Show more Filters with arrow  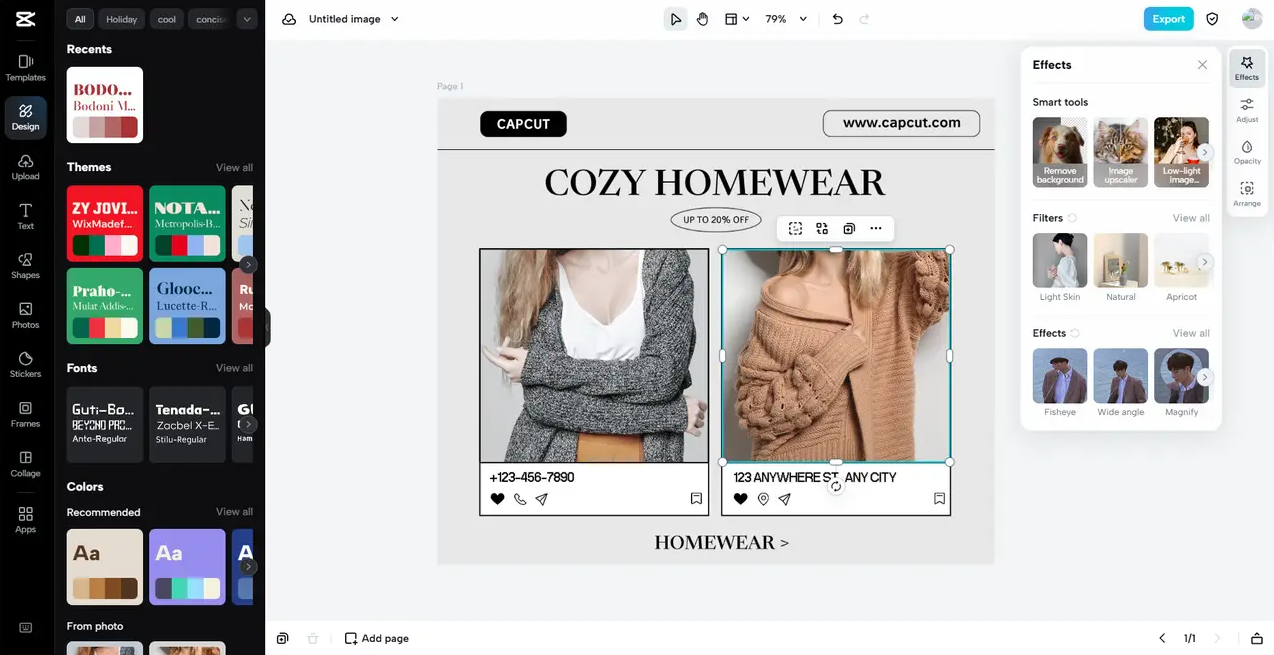1205,261
